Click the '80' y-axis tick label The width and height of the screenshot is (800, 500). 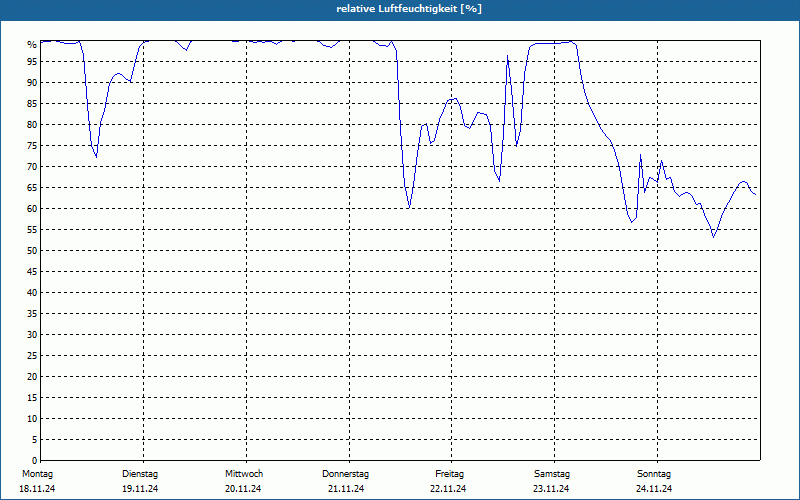tap(32, 124)
